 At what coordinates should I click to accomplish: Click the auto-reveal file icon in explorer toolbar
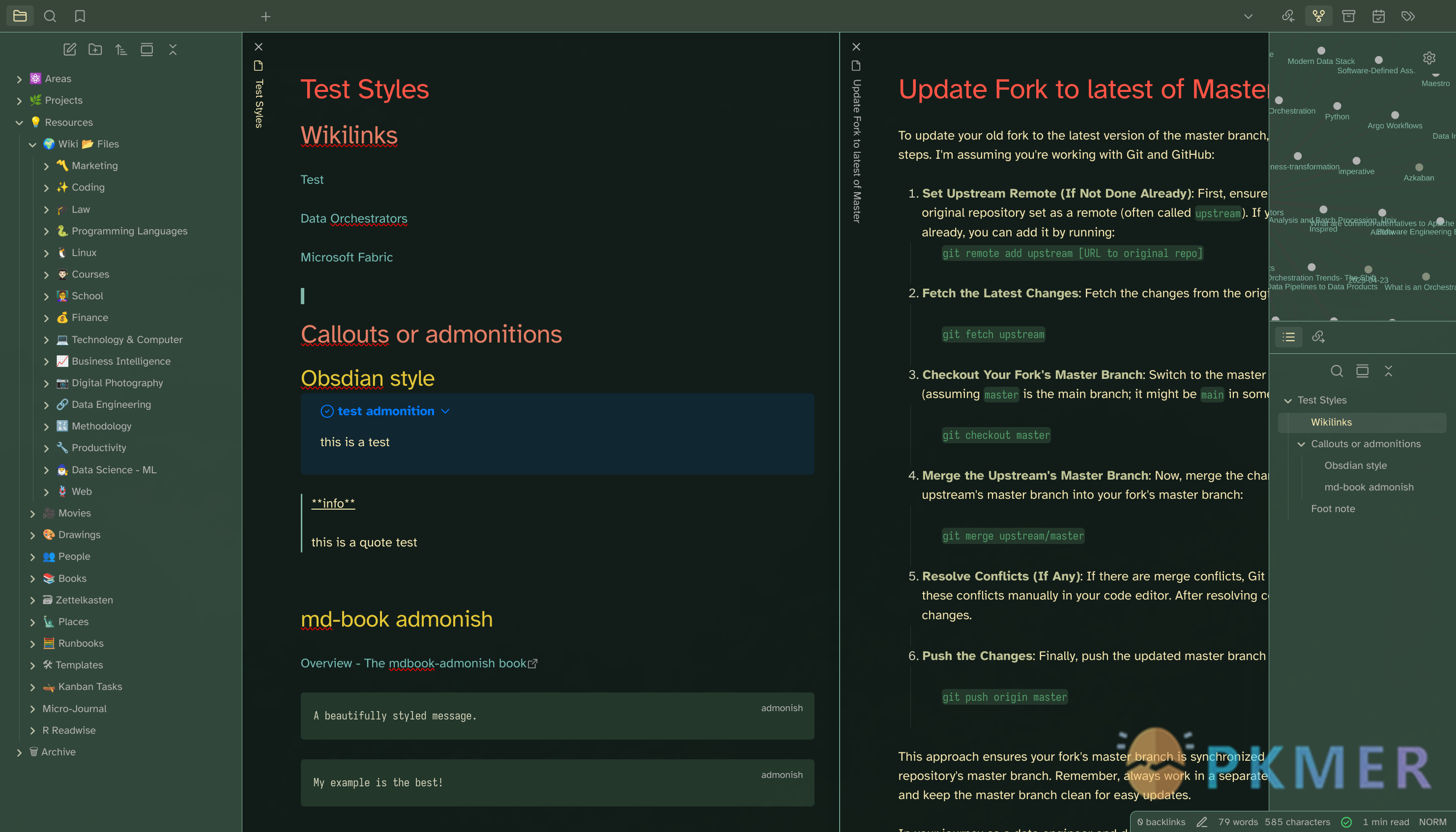pyautogui.click(x=147, y=50)
